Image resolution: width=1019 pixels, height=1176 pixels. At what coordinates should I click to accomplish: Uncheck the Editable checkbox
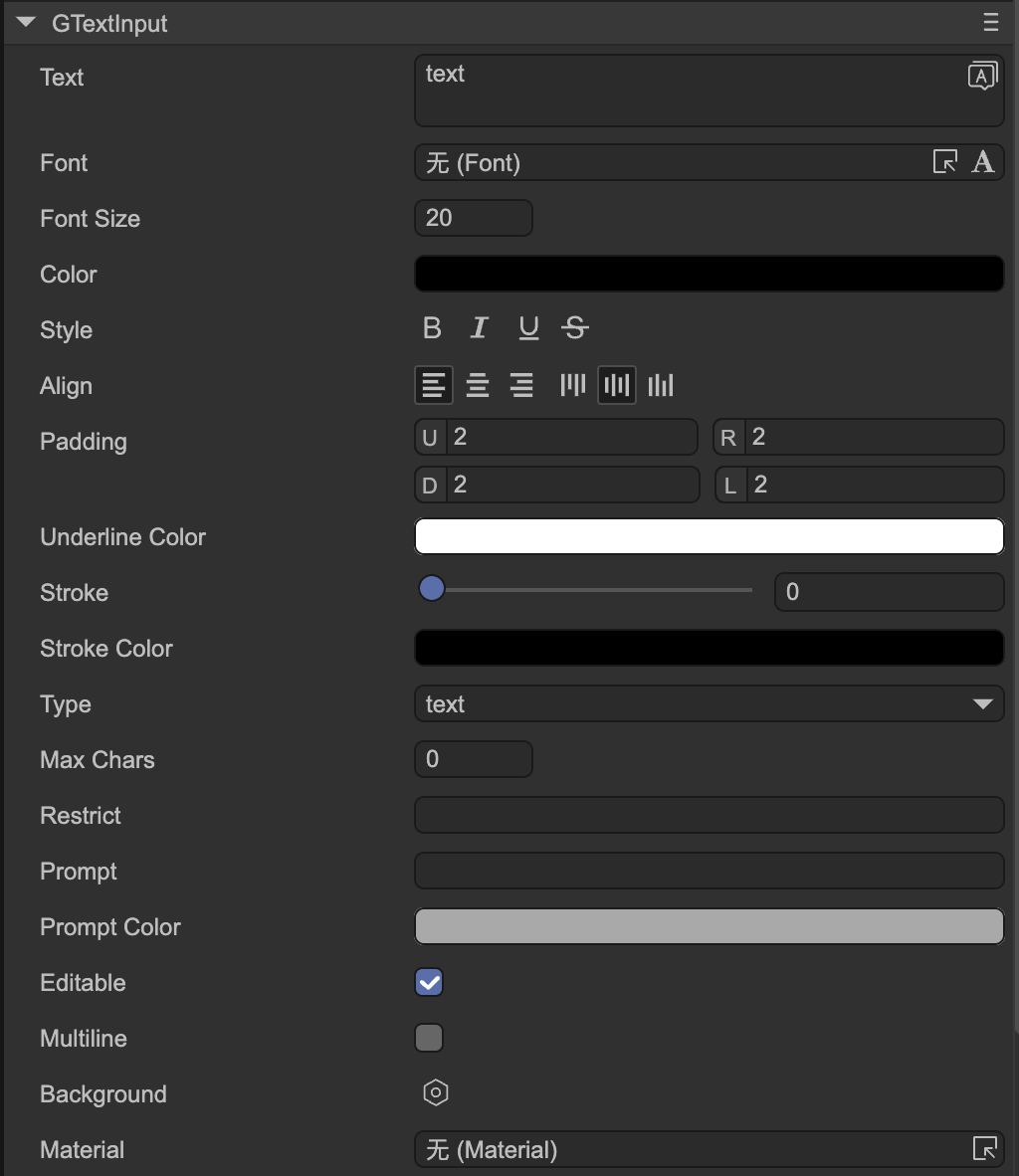(x=429, y=982)
